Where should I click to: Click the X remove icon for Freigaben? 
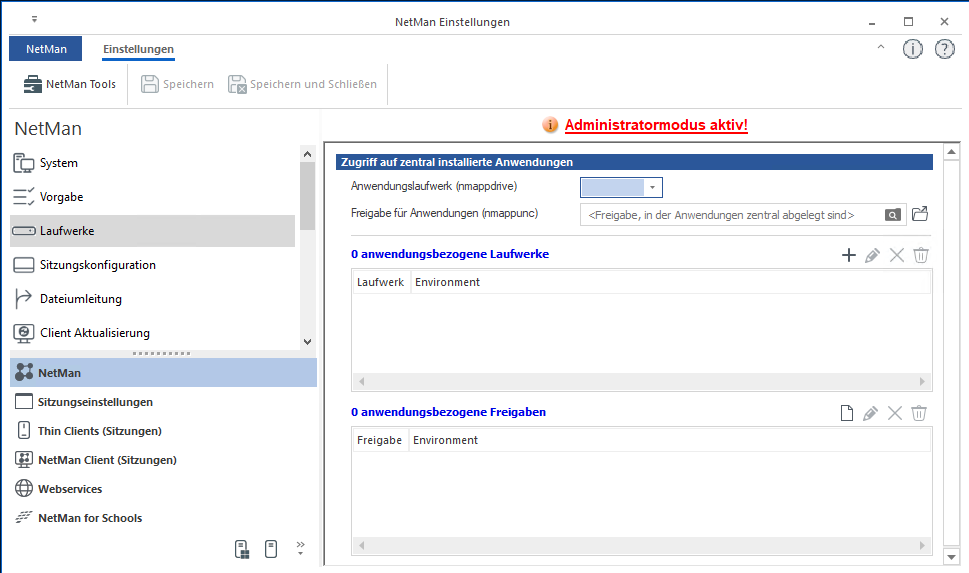[x=895, y=413]
